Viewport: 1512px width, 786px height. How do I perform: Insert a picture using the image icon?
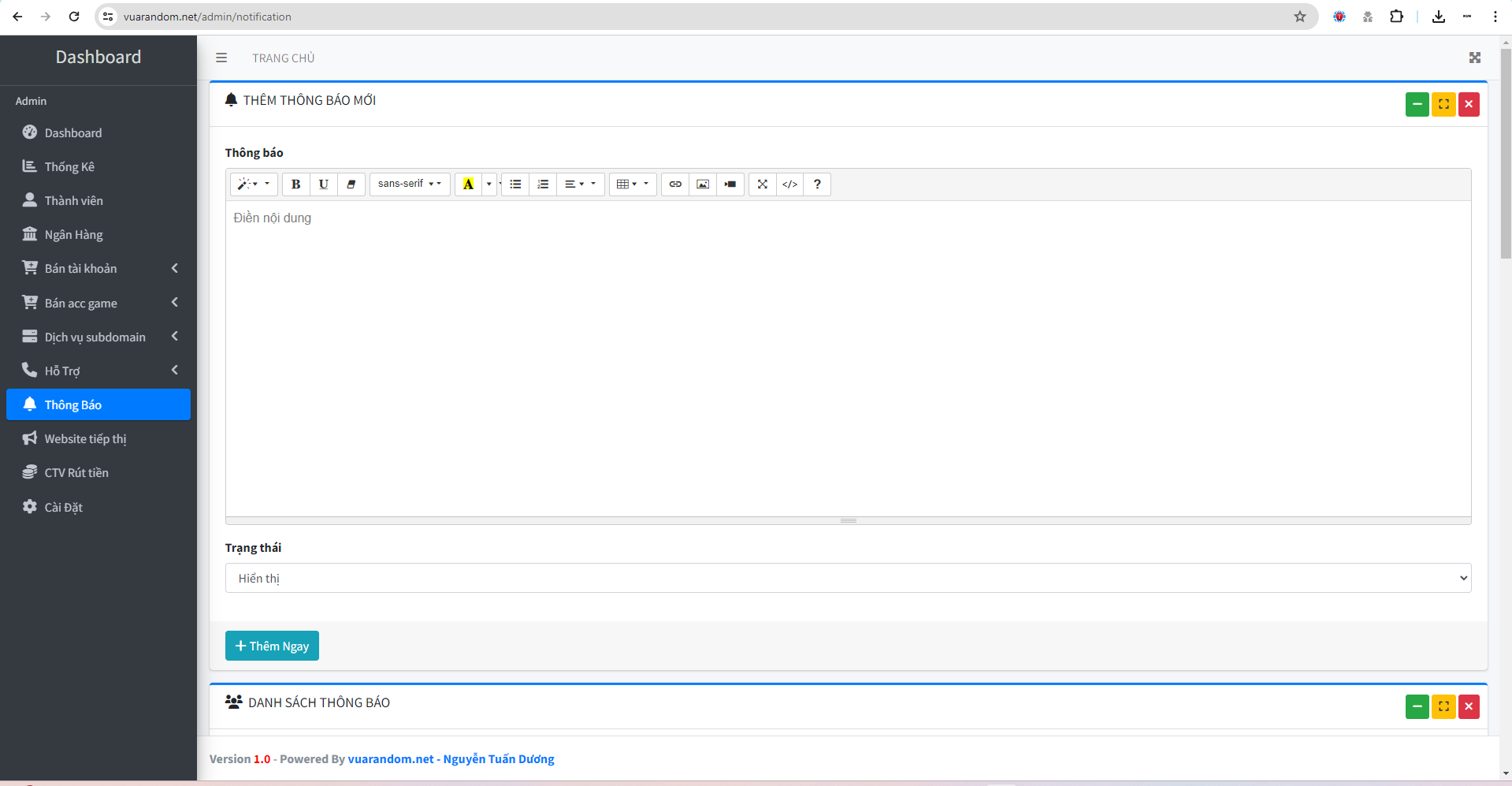tap(703, 184)
